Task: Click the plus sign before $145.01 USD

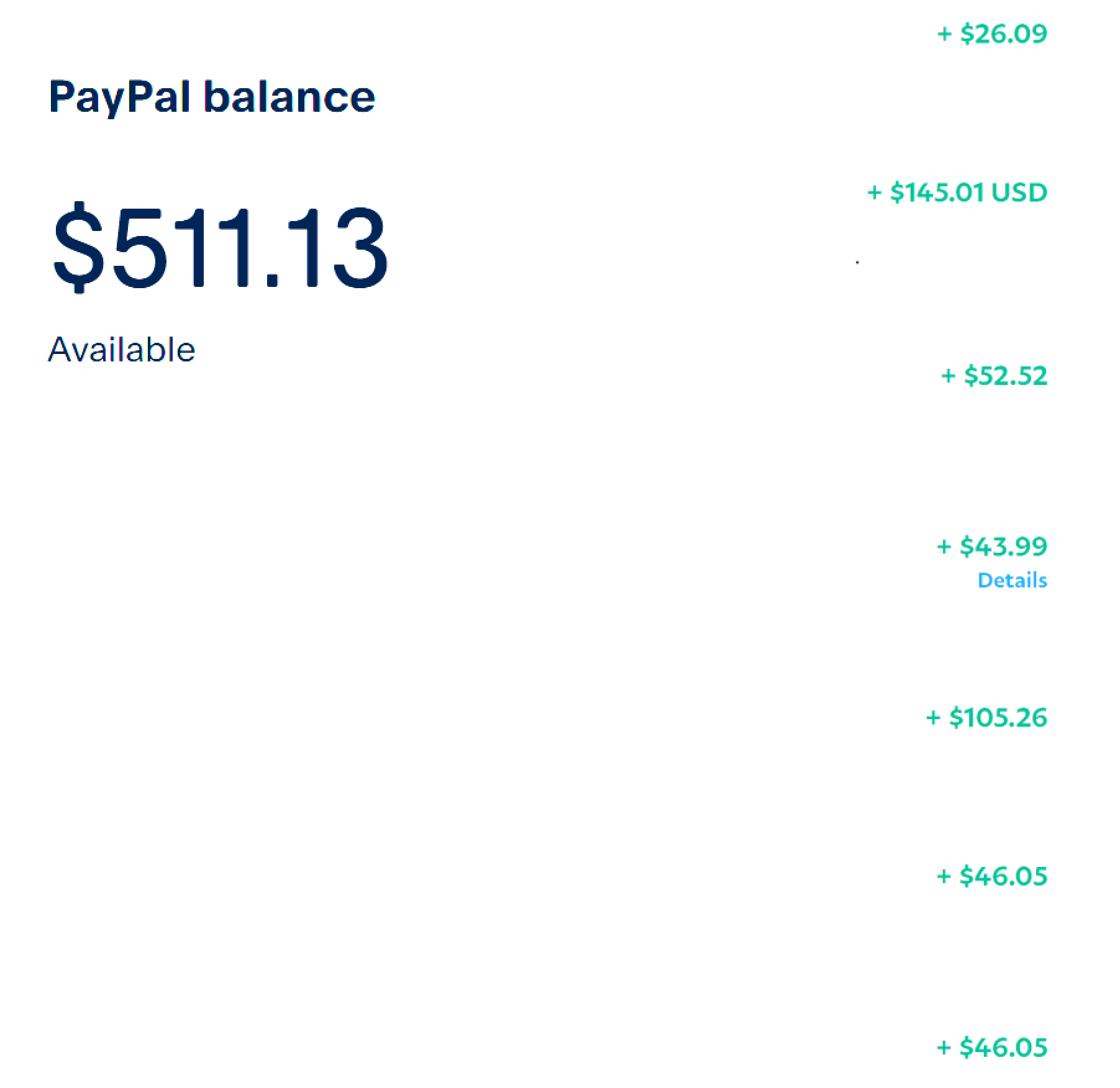Action: click(x=875, y=193)
